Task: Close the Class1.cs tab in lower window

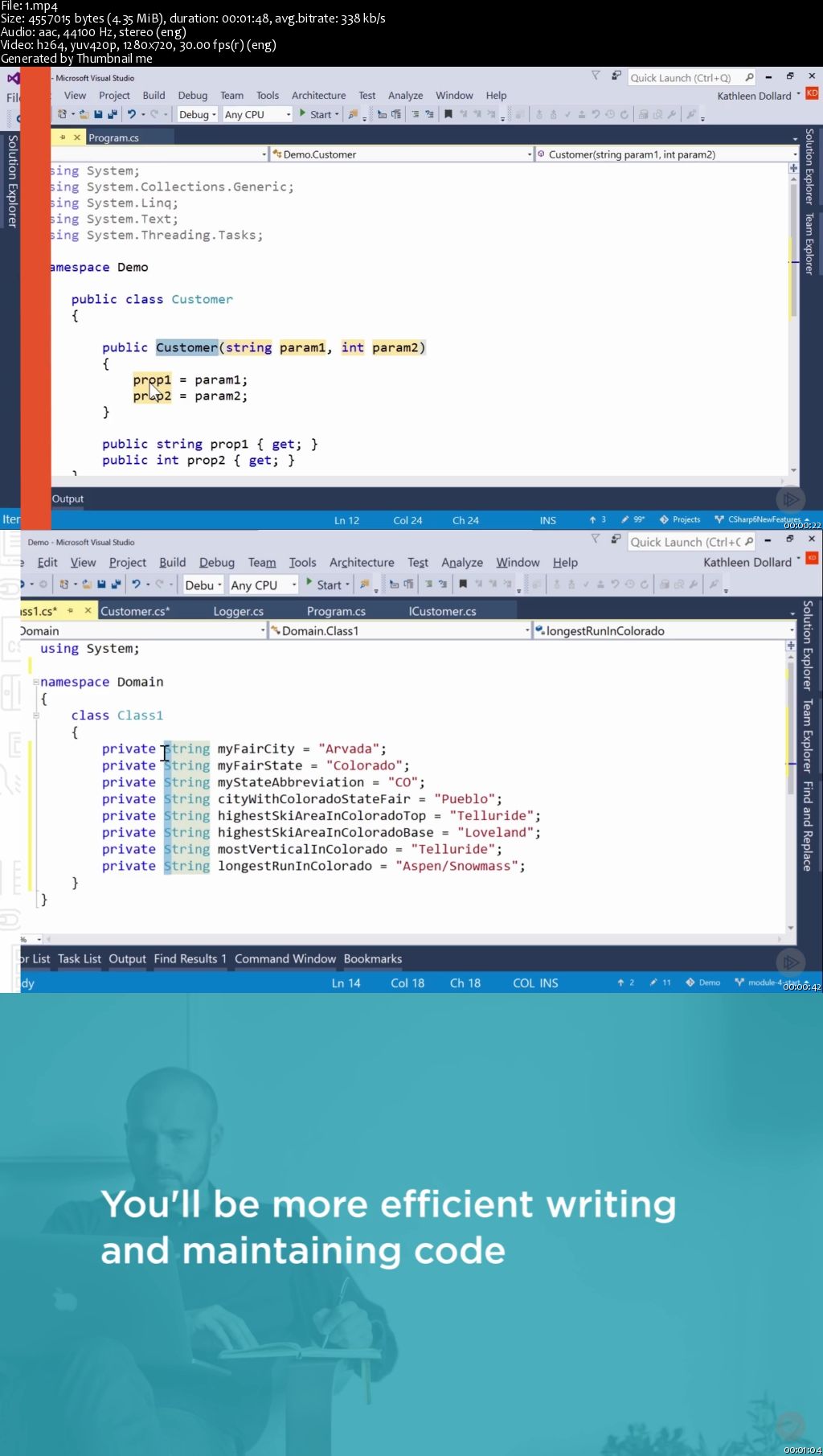Action: [x=88, y=611]
